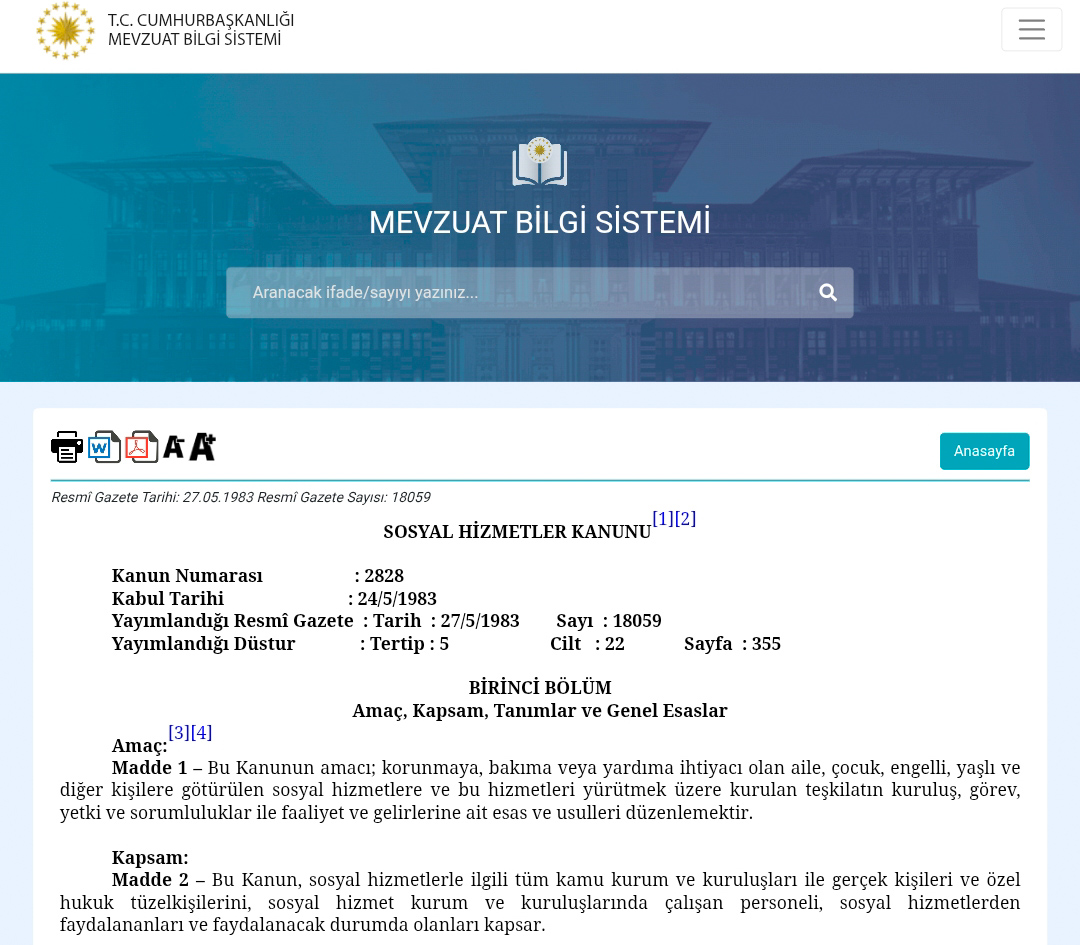This screenshot has height=945, width=1080.
Task: Click the presidential seal logo
Action: [x=65, y=30]
